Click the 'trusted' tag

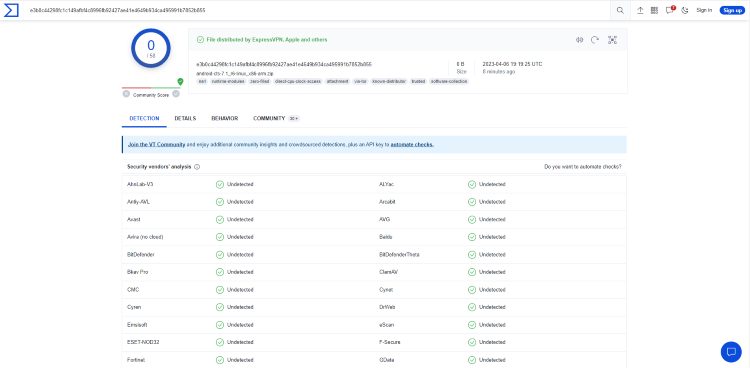click(418, 81)
